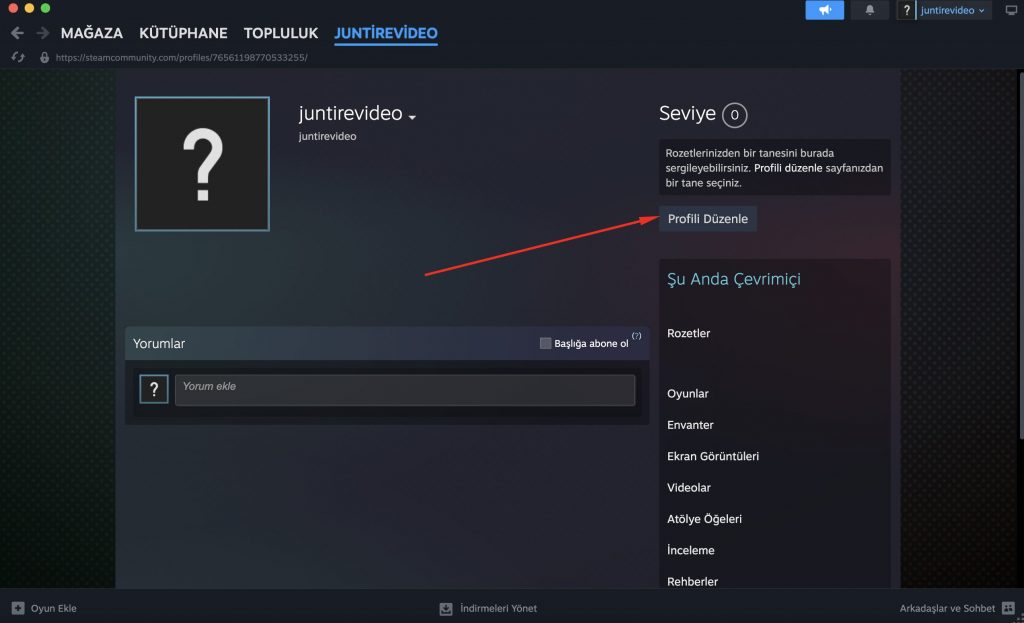Open the friends chat icon at bottom right
This screenshot has height=623, width=1024.
coord(1008,608)
